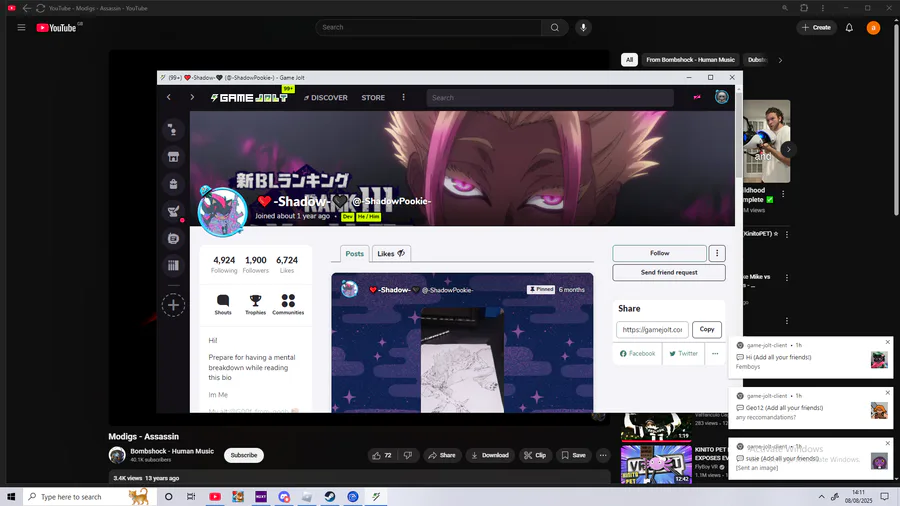Go back in Game Jolt client
This screenshot has width=900, height=506.
(x=169, y=98)
